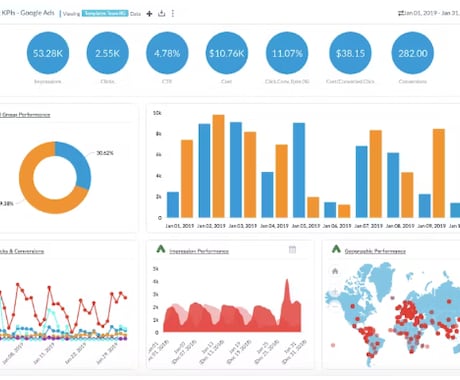
Task: Click the orange bar for Jan 07, 2019
Action: pos(376,174)
